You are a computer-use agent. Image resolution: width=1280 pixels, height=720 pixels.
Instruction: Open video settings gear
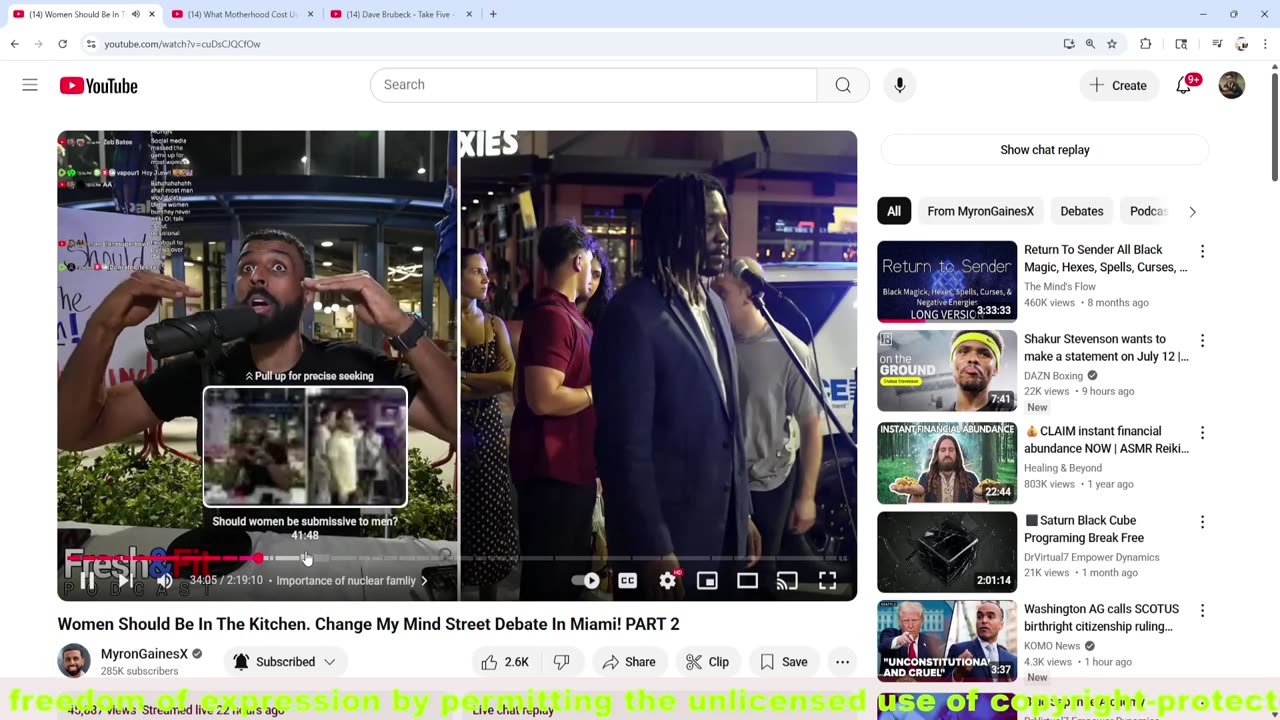(x=668, y=580)
